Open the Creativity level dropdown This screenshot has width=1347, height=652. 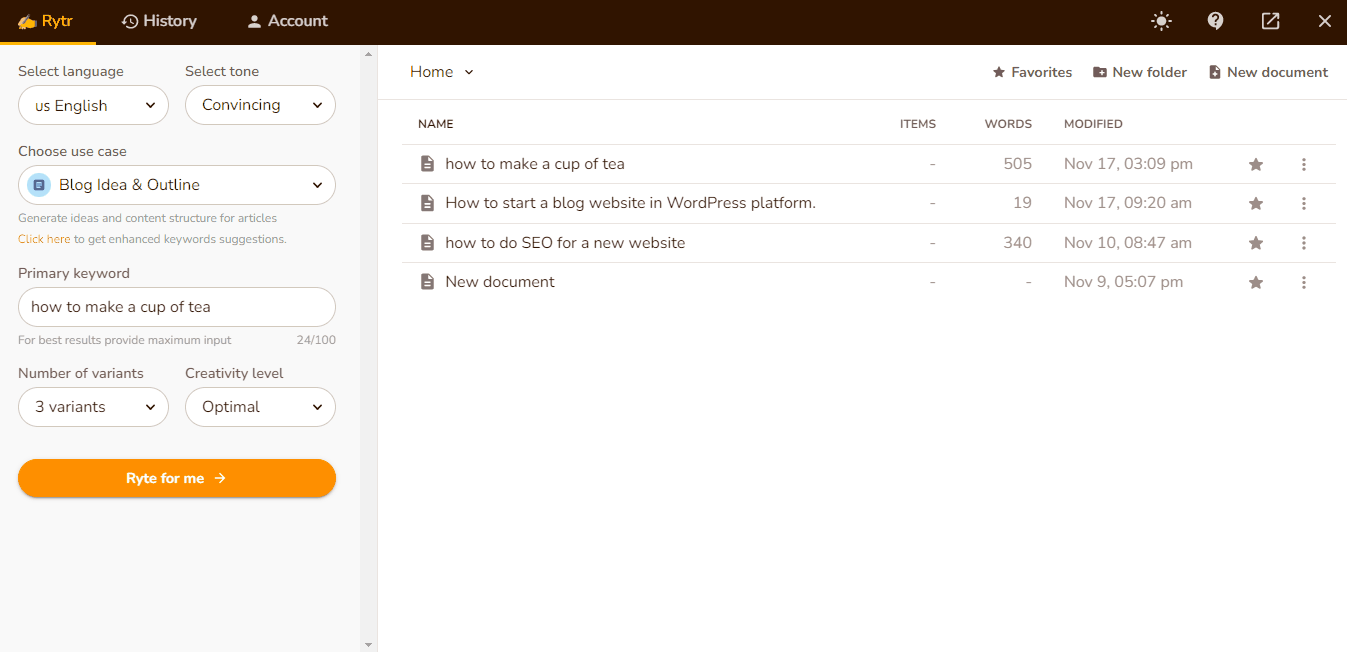[260, 407]
